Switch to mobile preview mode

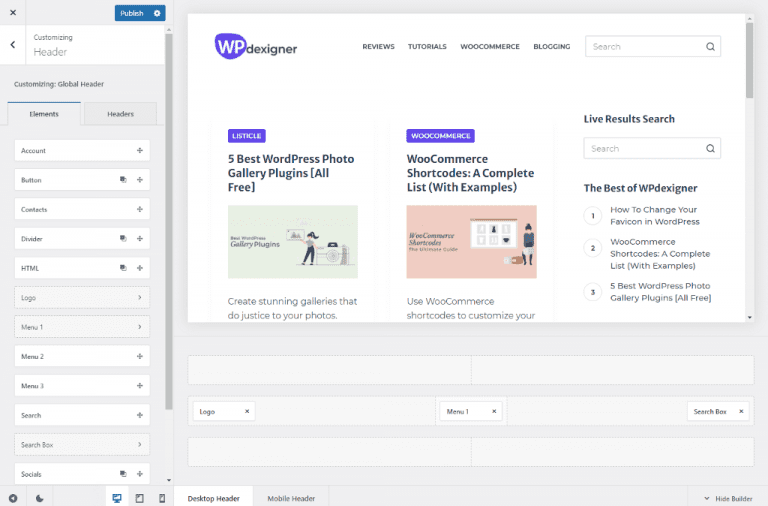162,498
